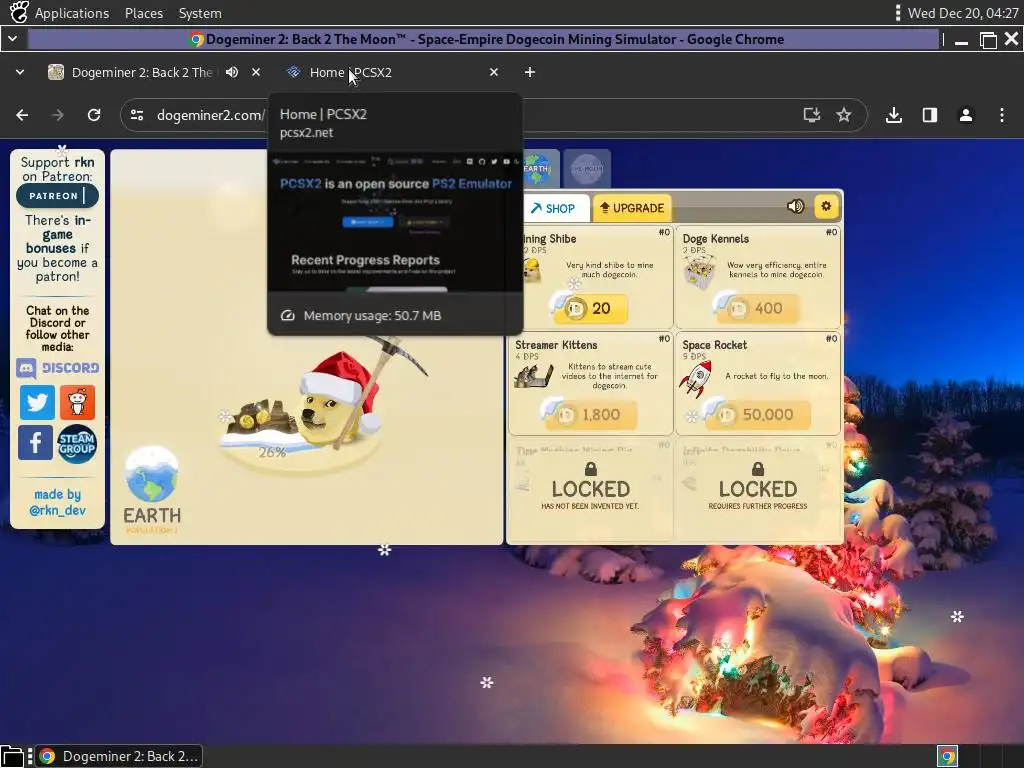The image size is (1024, 768).
Task: Click the GNOME foot logo icon
Action: click(x=19, y=12)
